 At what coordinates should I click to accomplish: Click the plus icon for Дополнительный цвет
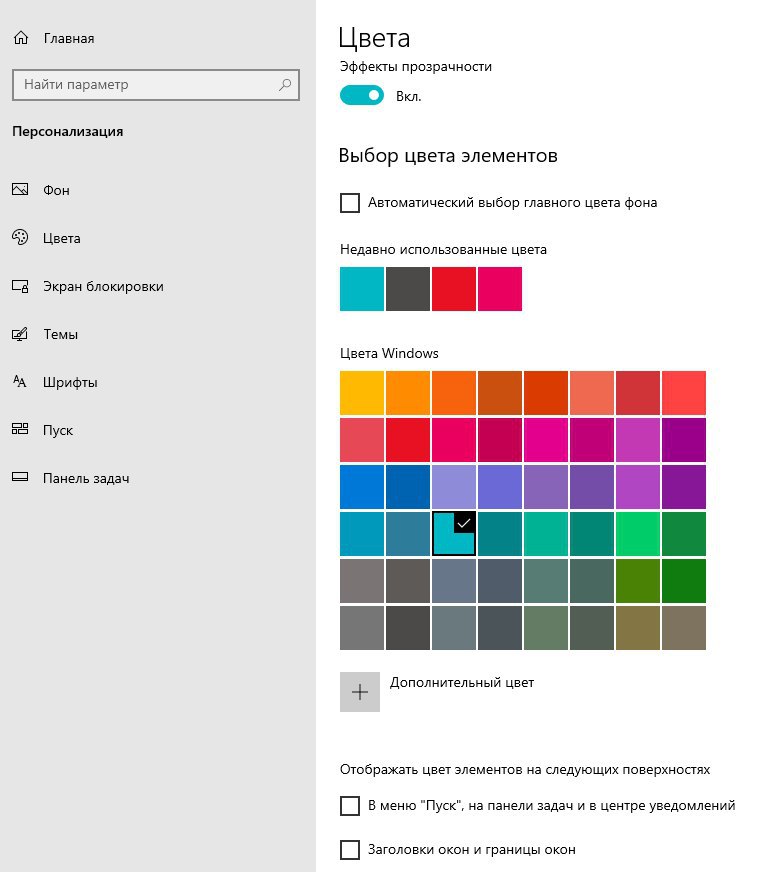click(360, 692)
